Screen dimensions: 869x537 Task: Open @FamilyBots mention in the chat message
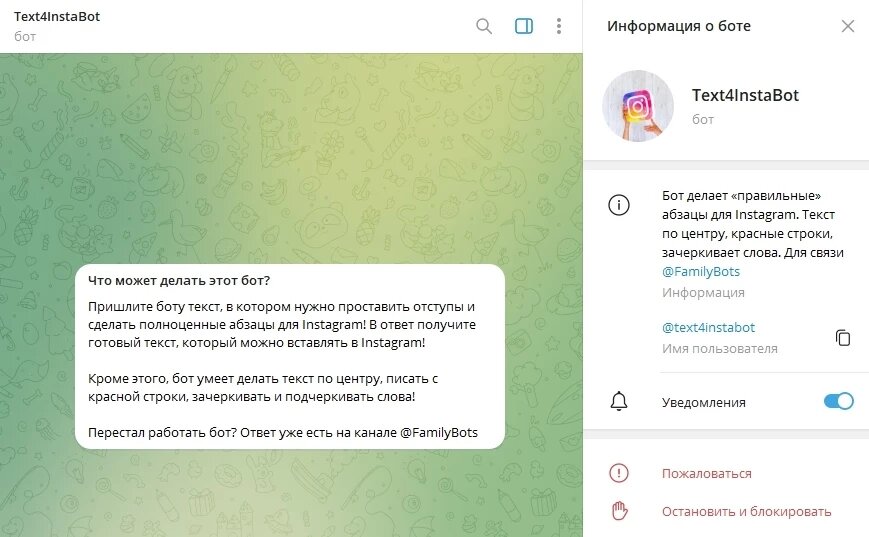tap(438, 432)
